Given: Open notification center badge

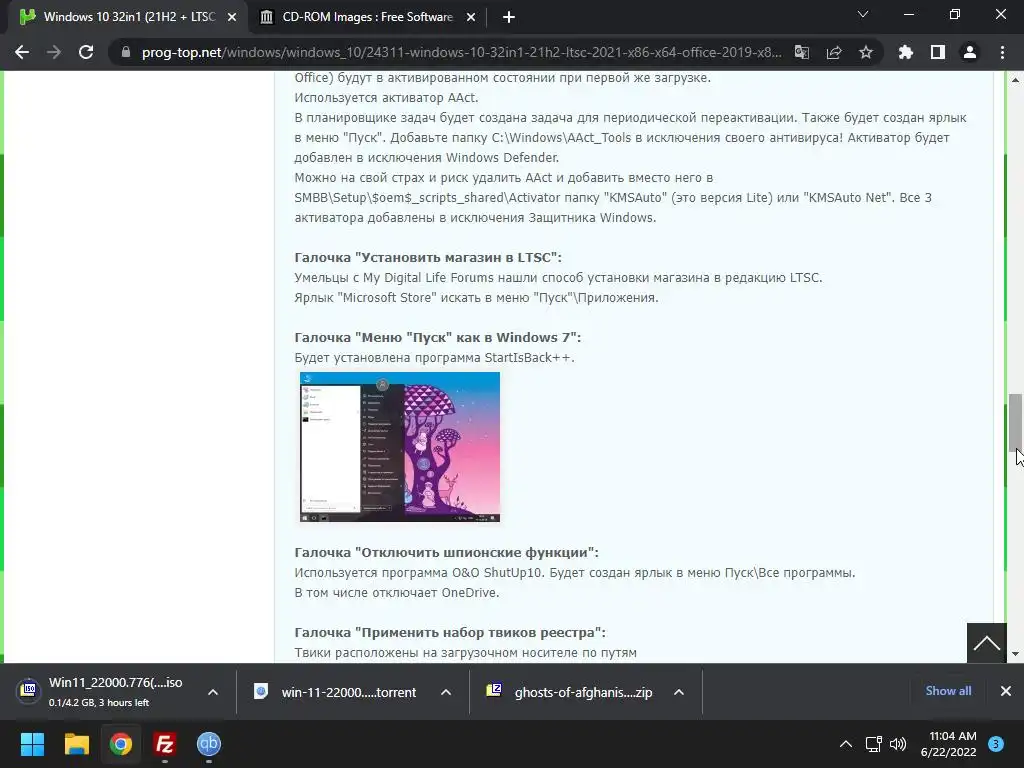Looking at the screenshot, I should click(996, 744).
